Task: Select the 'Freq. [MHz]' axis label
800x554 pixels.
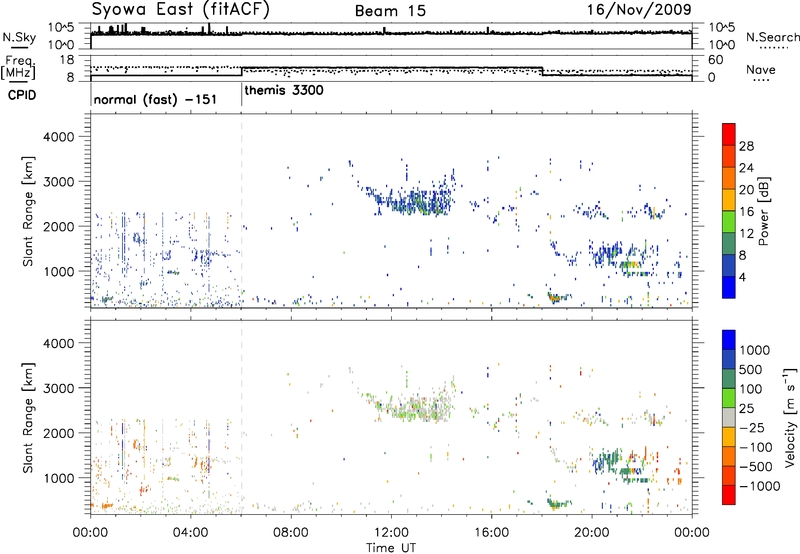Action: pyautogui.click(x=19, y=67)
